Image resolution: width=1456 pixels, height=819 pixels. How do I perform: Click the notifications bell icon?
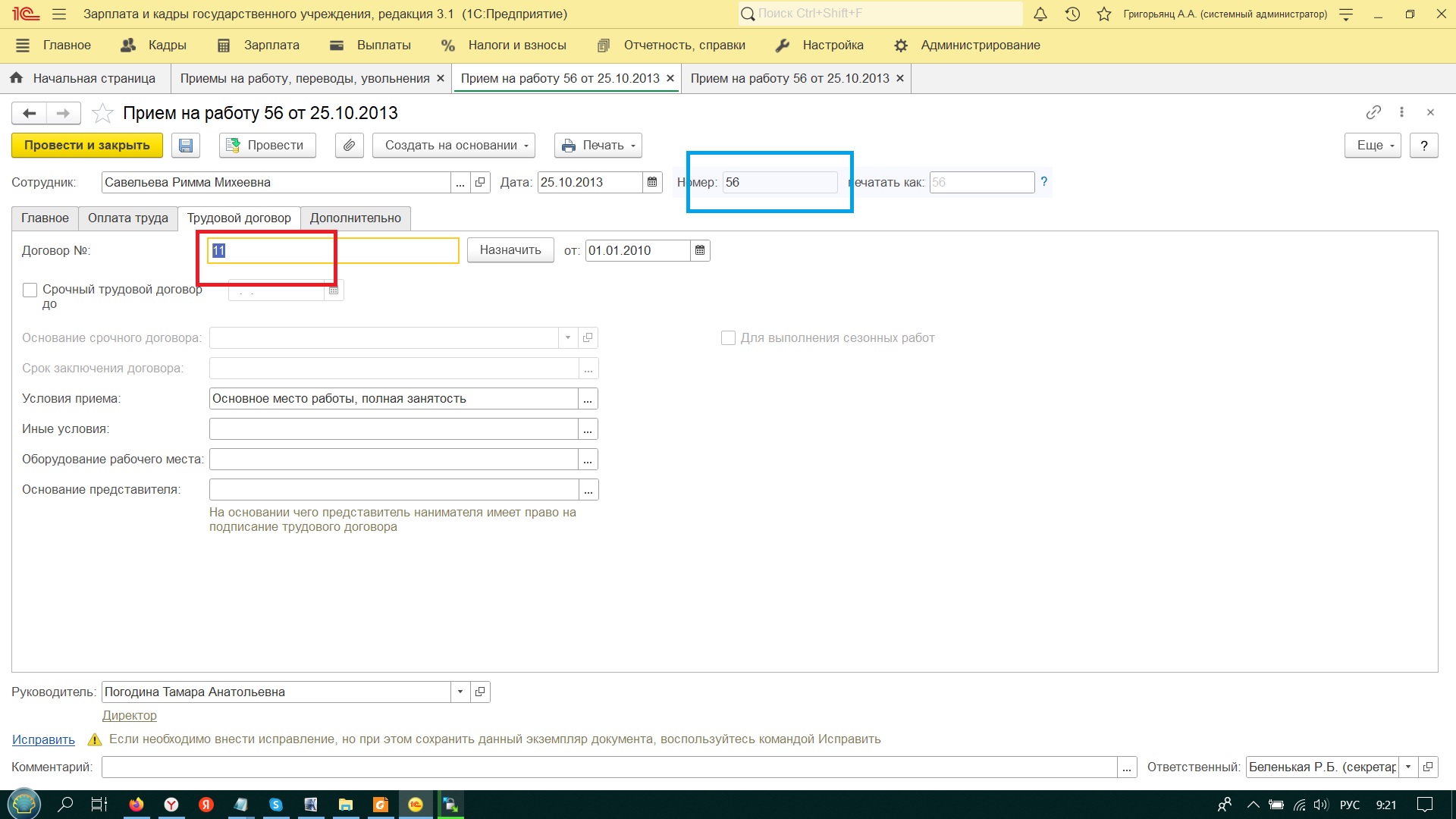click(1040, 14)
